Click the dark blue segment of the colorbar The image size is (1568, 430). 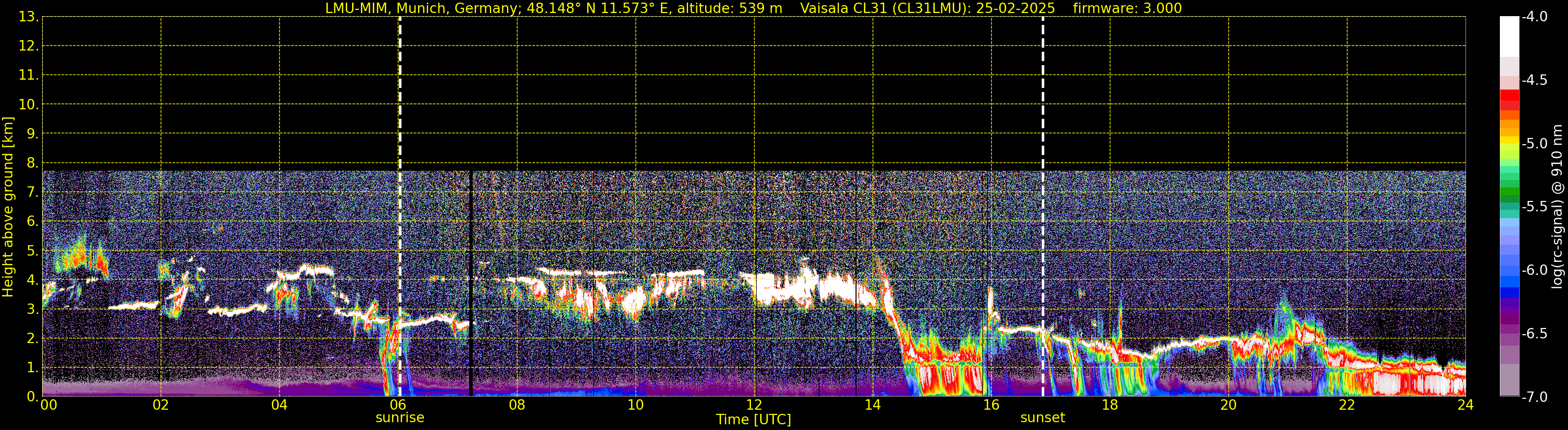(1510, 293)
